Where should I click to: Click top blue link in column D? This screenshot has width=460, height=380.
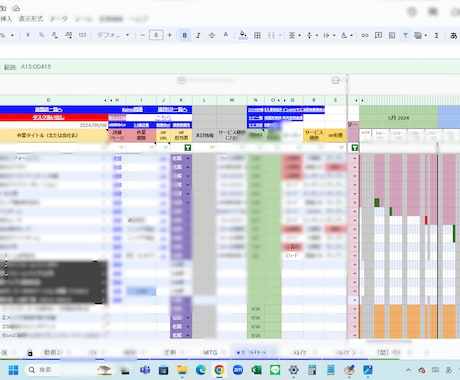click(49, 109)
